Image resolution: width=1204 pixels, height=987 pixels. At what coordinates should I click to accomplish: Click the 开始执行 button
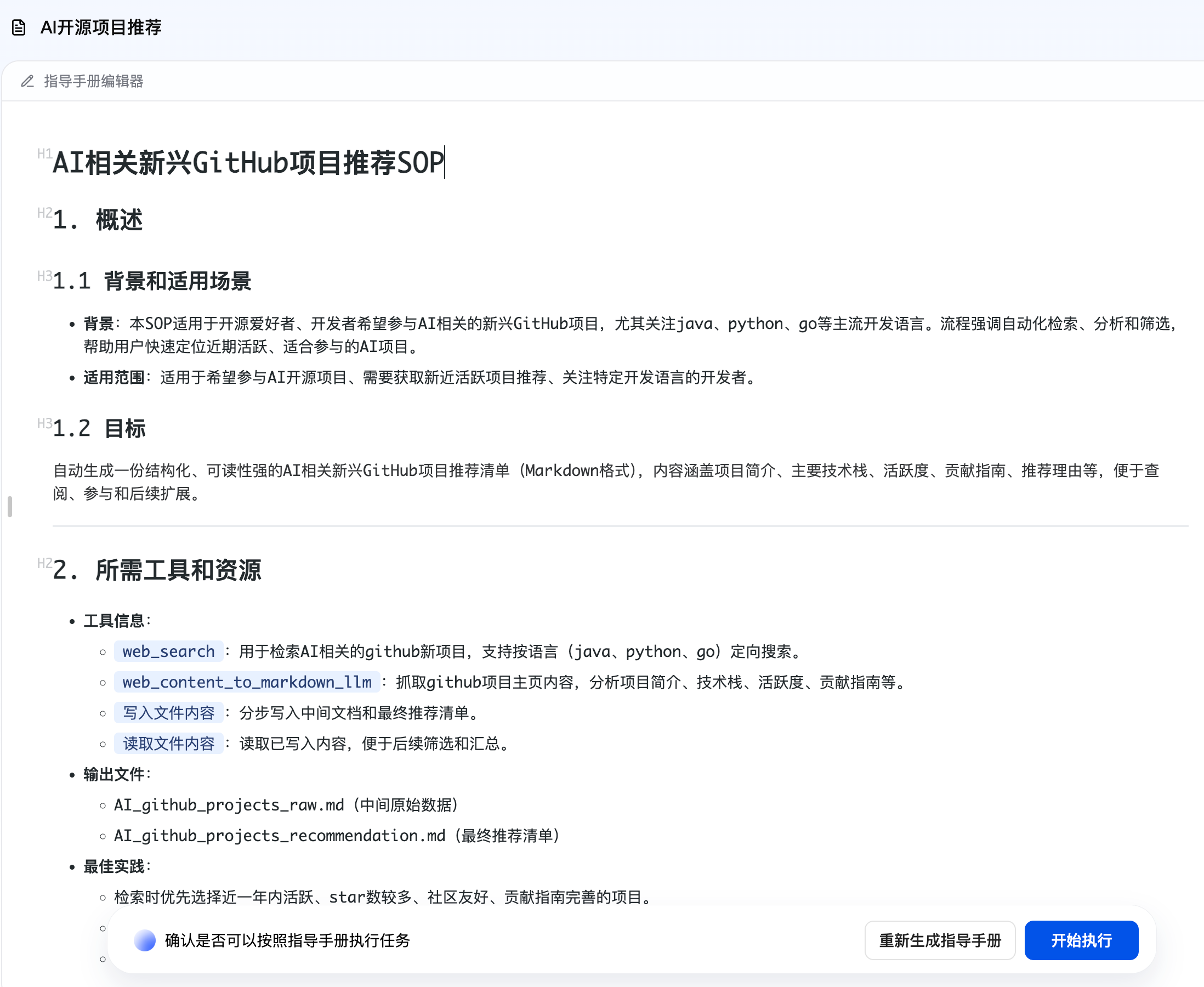1081,940
